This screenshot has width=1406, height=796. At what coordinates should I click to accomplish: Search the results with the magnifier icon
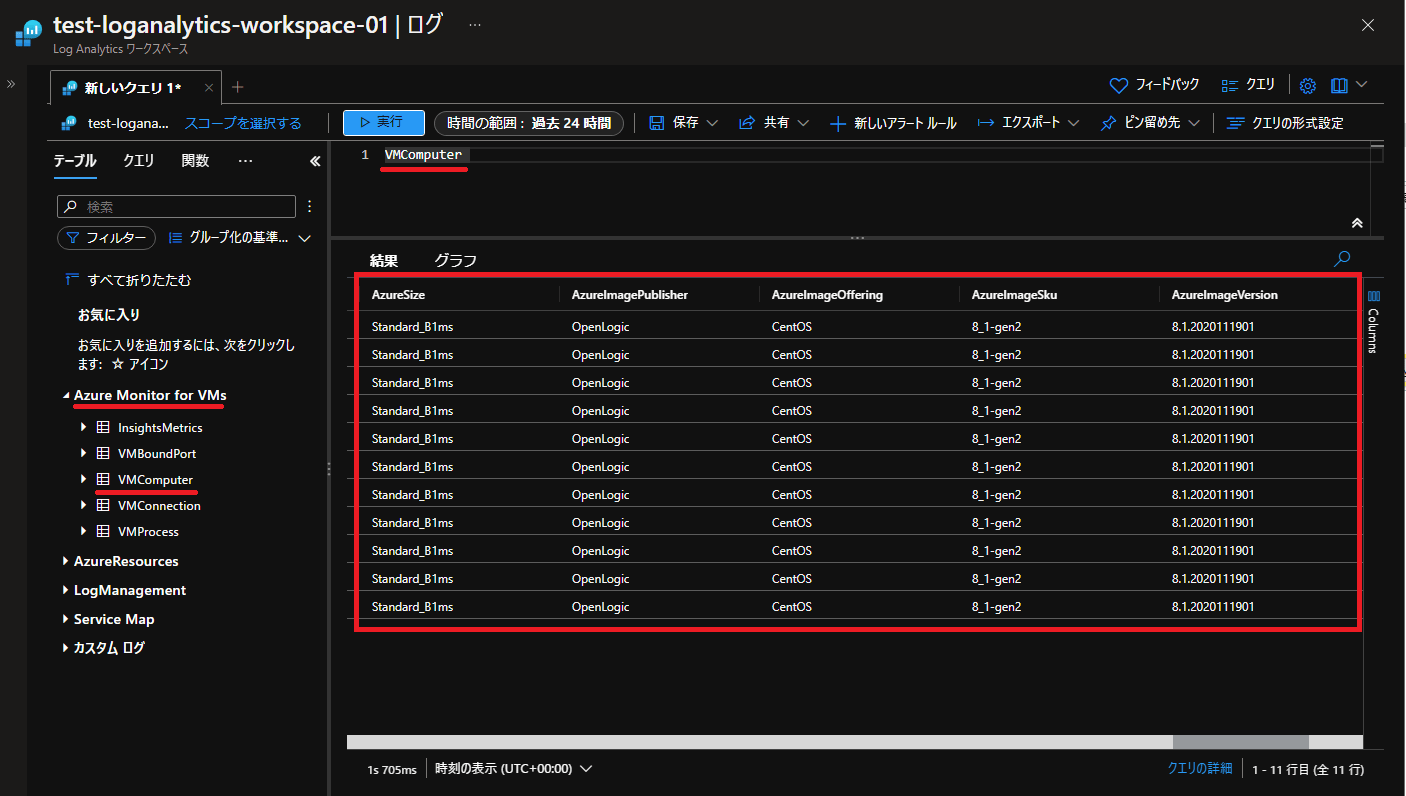[x=1343, y=259]
